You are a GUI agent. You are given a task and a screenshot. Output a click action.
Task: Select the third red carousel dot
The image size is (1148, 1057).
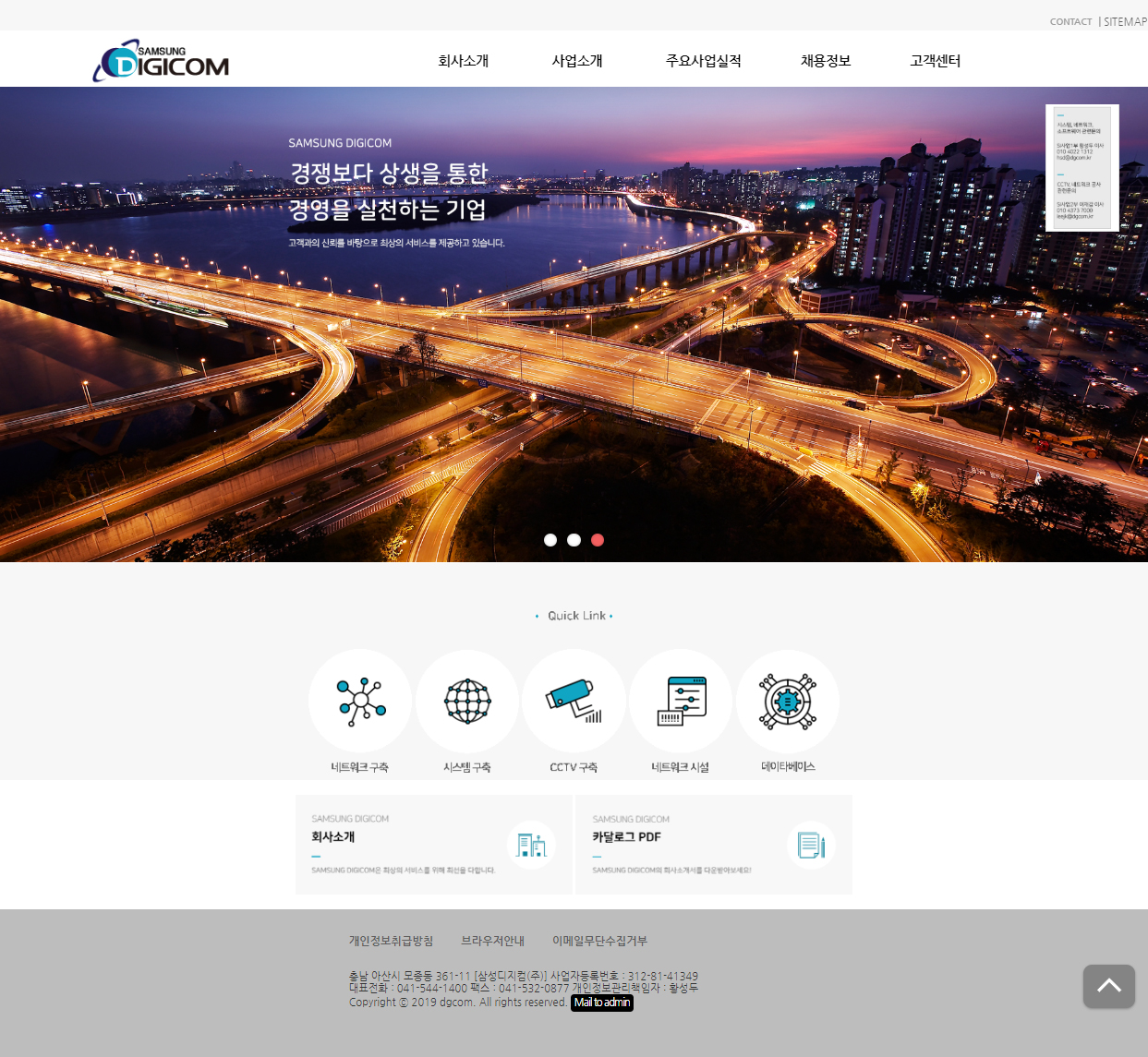pos(598,540)
